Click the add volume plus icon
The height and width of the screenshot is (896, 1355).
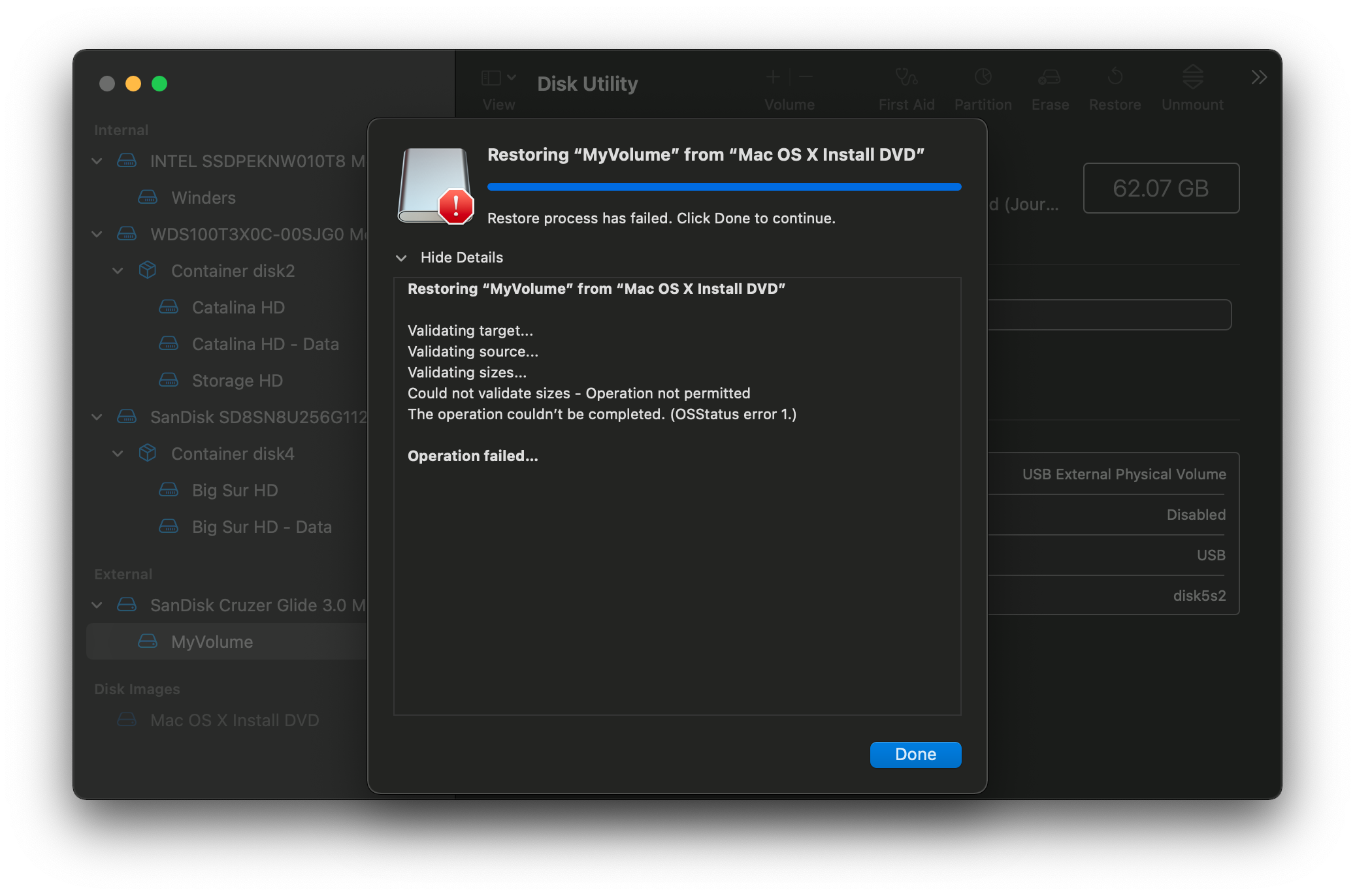tap(773, 77)
